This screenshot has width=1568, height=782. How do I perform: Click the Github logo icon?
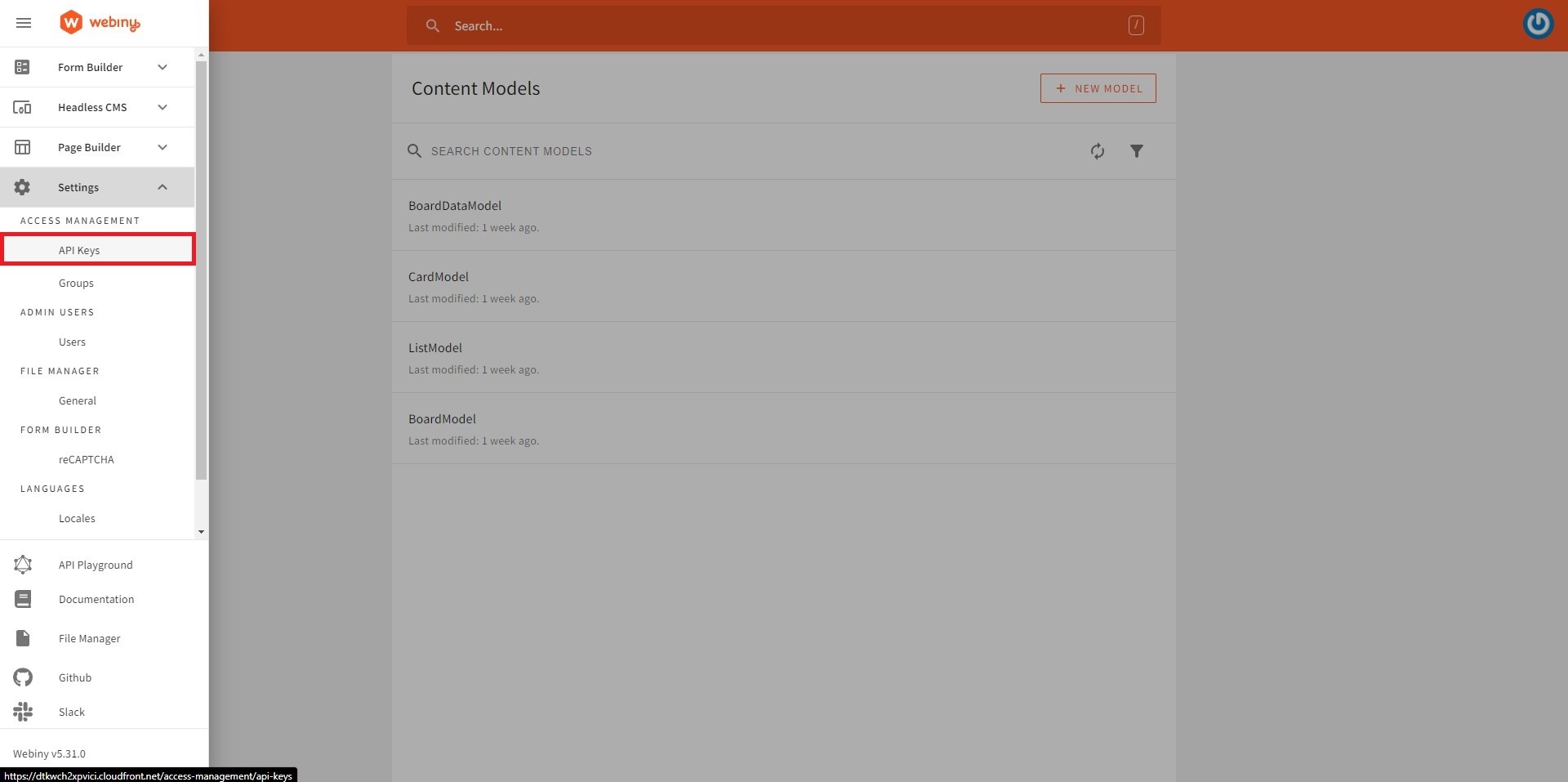click(x=23, y=677)
